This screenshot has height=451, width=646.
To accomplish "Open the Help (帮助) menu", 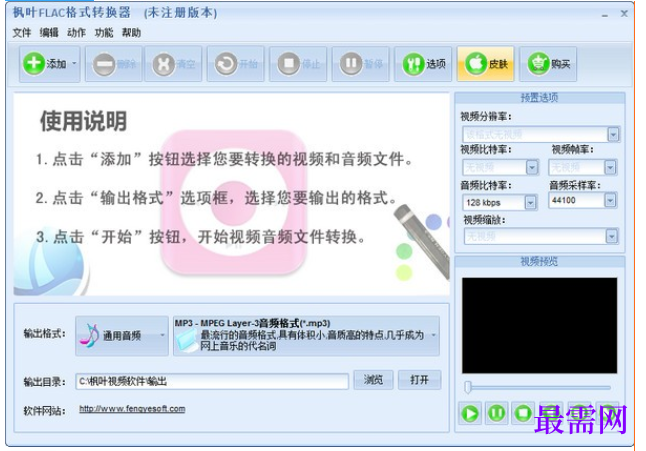I will coord(131,33).
